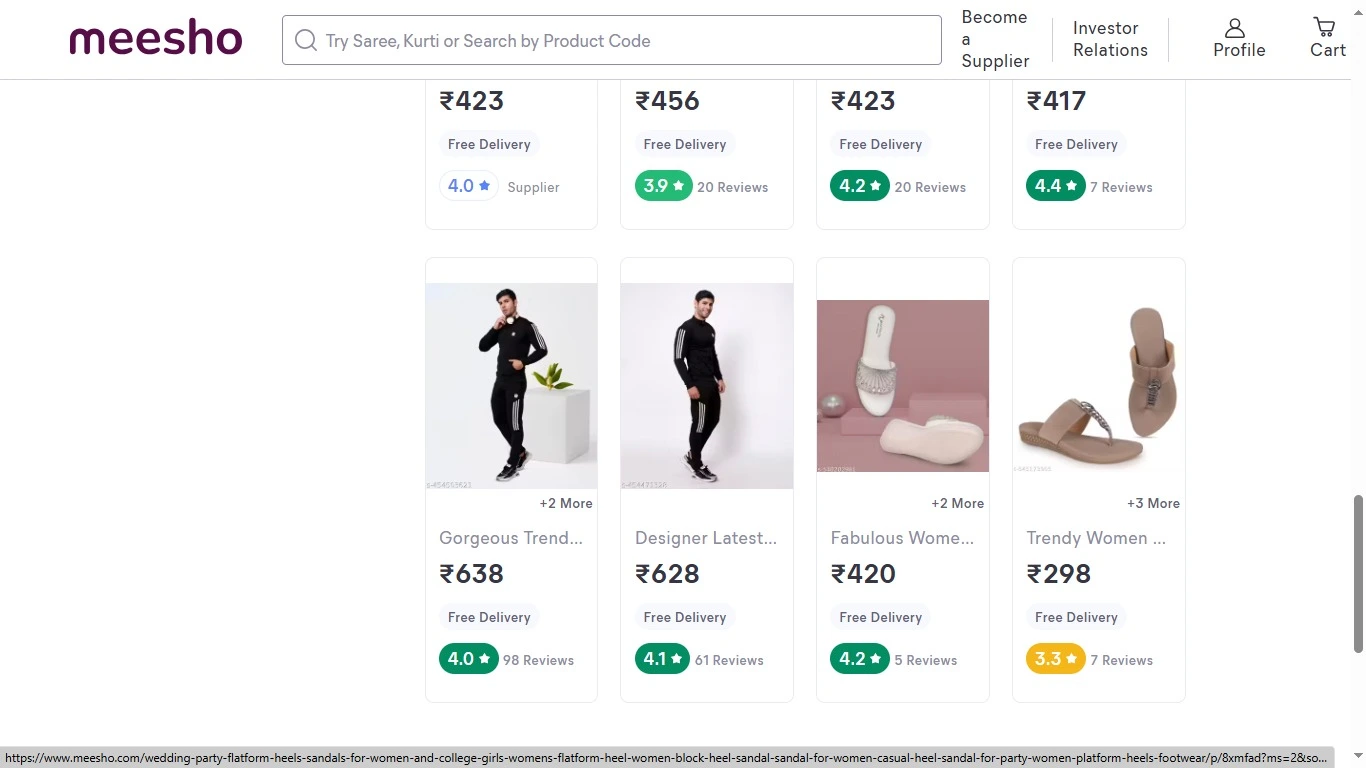Open Designer Latest tracksuit product image

tap(707, 386)
